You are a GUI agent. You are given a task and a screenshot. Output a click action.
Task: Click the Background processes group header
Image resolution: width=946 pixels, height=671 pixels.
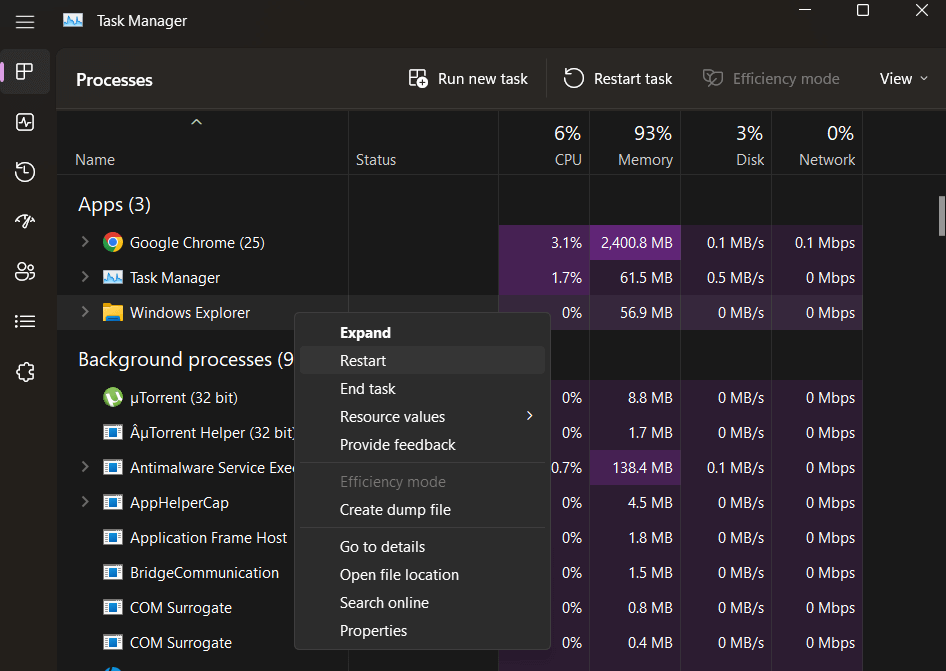[186, 360]
